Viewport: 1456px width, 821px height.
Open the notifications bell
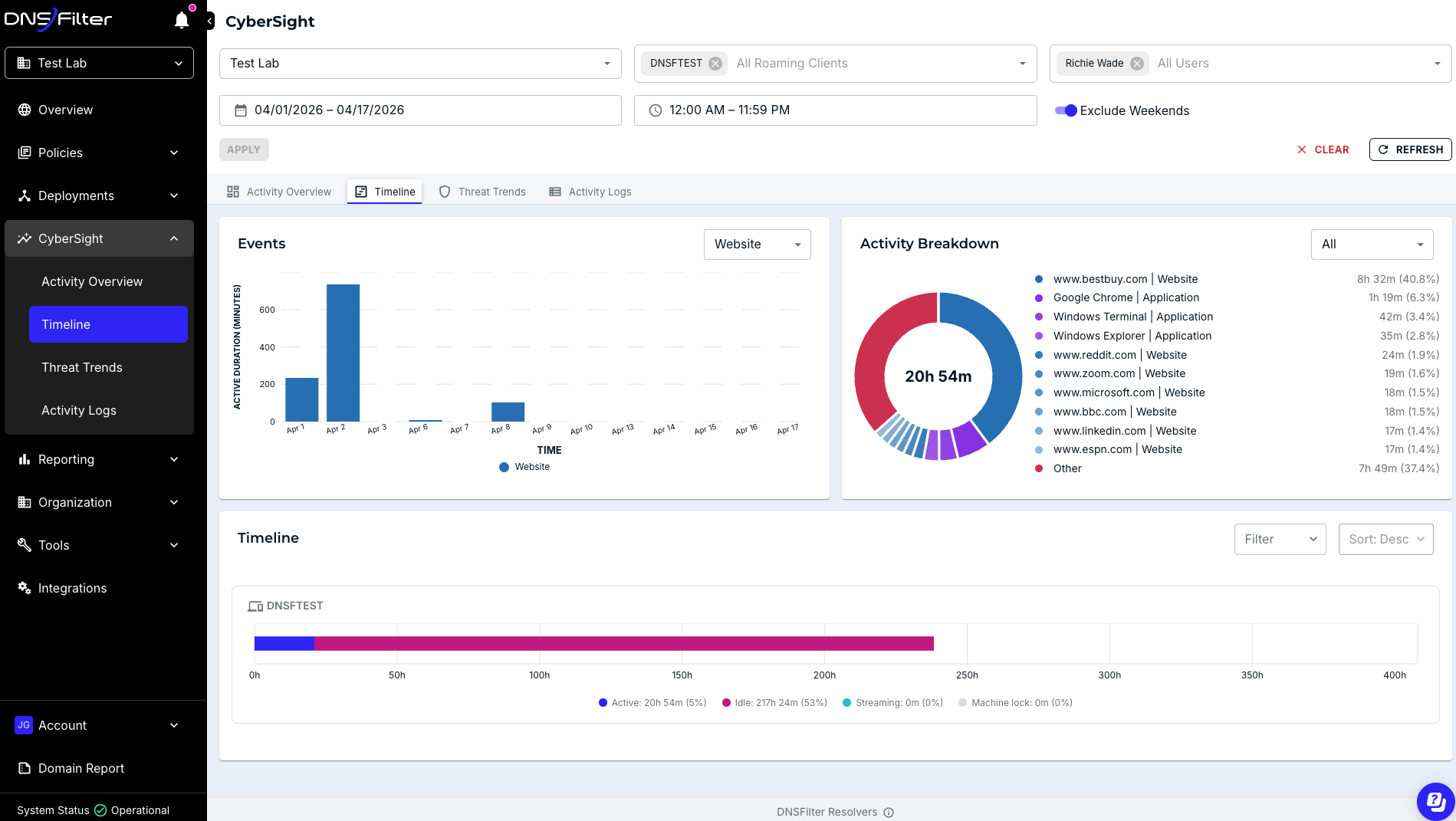click(x=182, y=20)
